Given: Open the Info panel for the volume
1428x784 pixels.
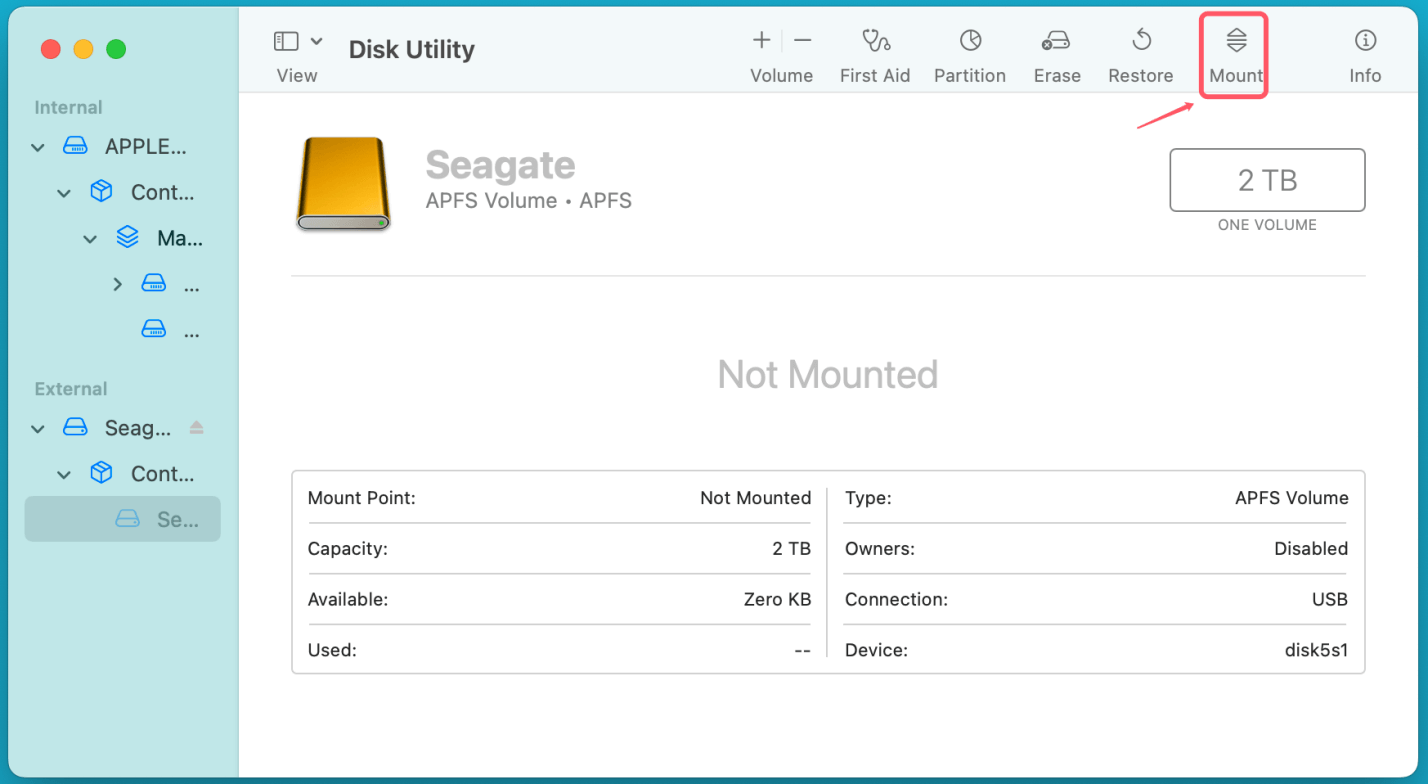Looking at the screenshot, I should (x=1364, y=42).
